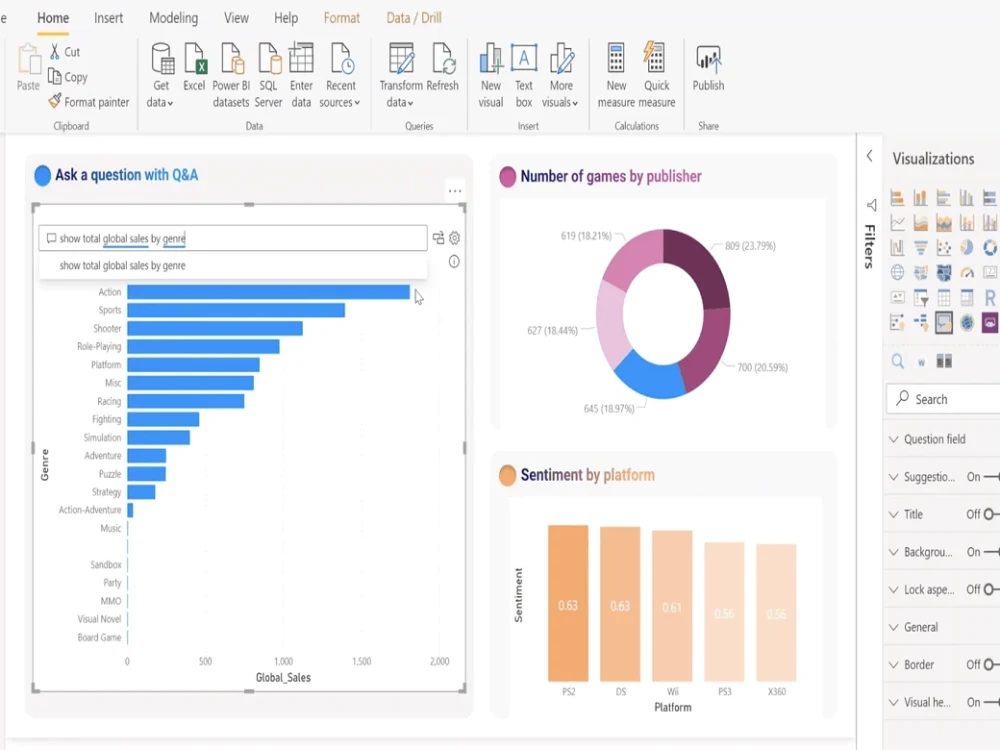1000x750 pixels.
Task: Select the gauge visualization icon
Action: [x=968, y=272]
